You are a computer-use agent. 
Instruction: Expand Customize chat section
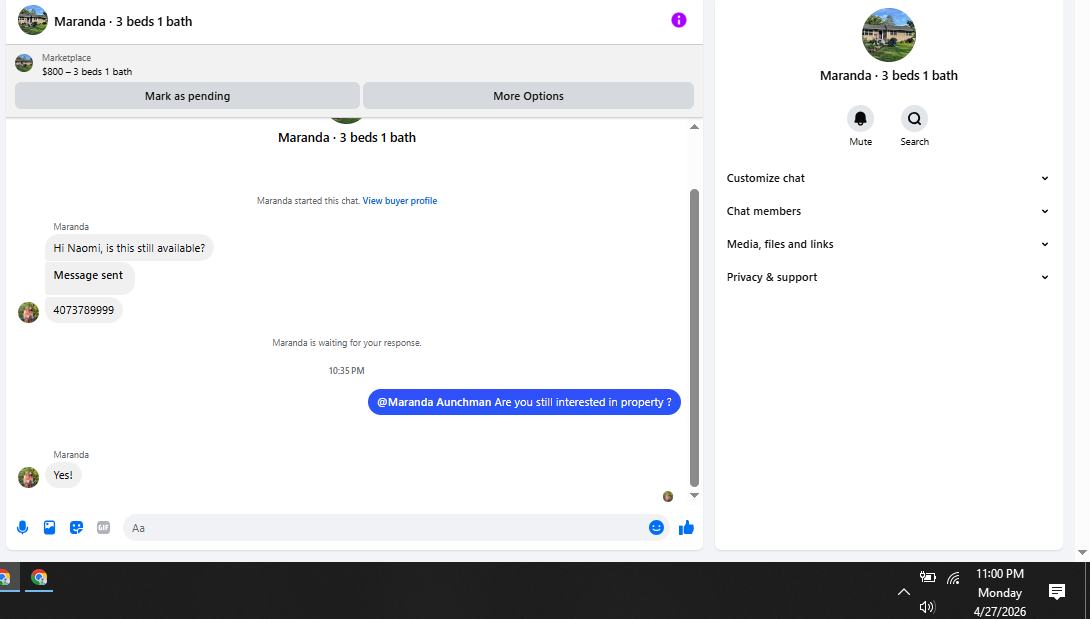(888, 178)
